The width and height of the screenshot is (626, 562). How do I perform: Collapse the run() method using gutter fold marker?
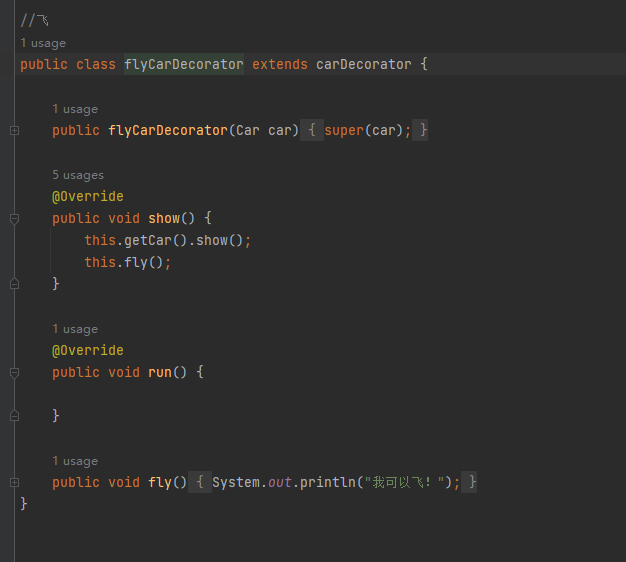14,373
